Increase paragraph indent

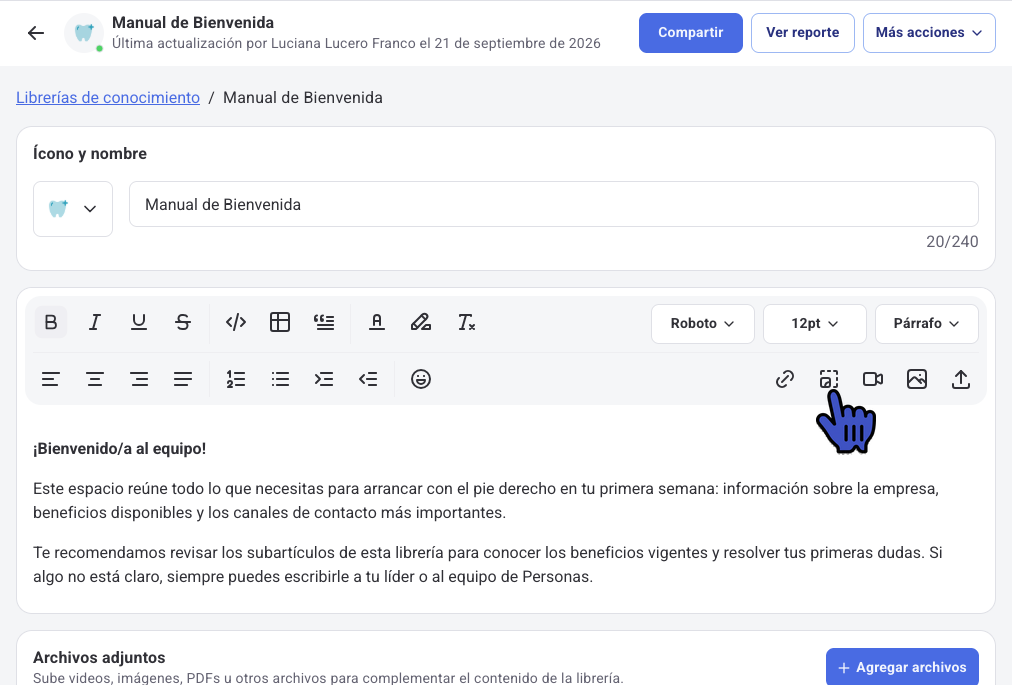click(324, 379)
